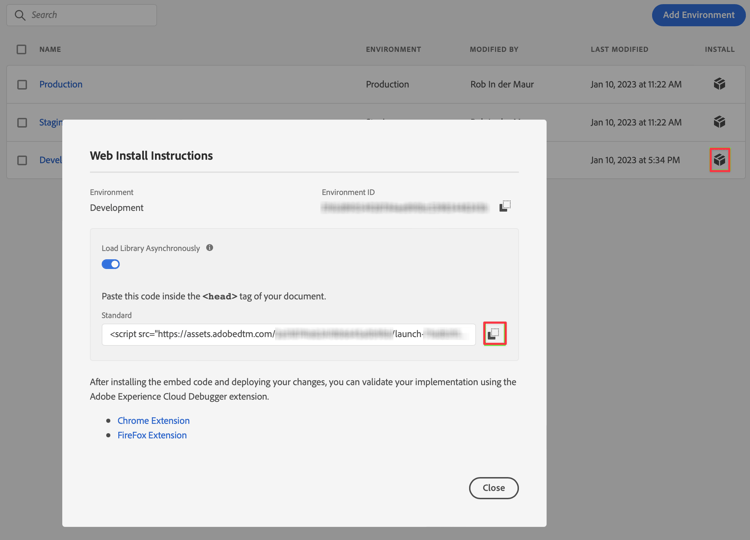This screenshot has height=540, width=750.
Task: Open the Production environment name link
Action: pos(61,84)
